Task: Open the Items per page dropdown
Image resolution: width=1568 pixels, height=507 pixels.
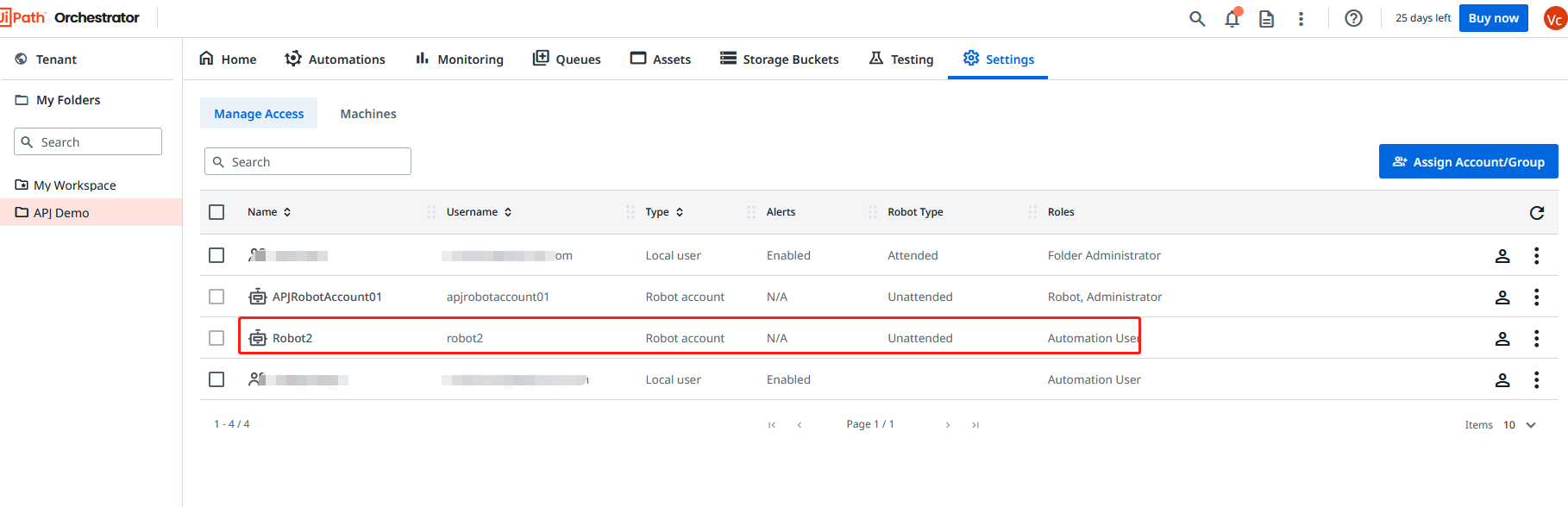Action: 1520,425
